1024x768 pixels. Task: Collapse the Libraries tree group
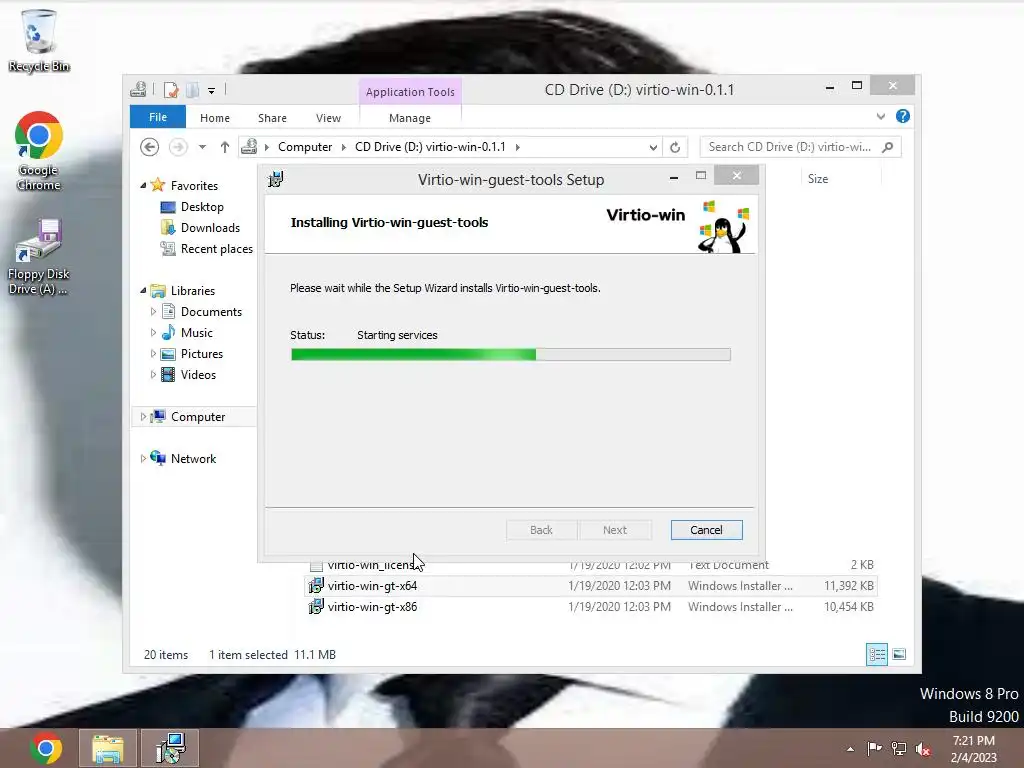point(143,291)
